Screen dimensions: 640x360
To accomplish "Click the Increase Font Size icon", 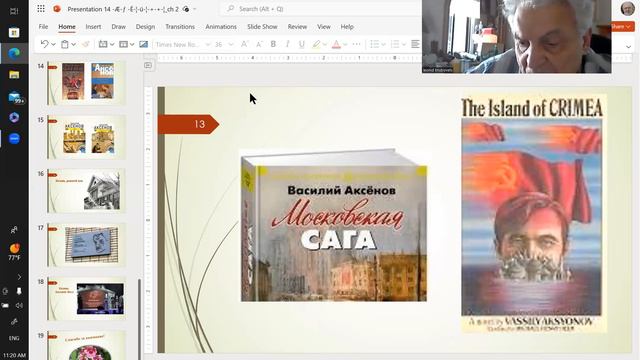I will point(244,44).
